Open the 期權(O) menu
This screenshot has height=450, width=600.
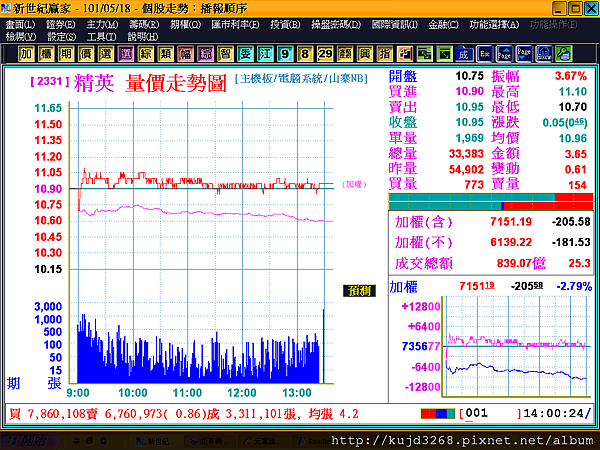tap(185, 25)
